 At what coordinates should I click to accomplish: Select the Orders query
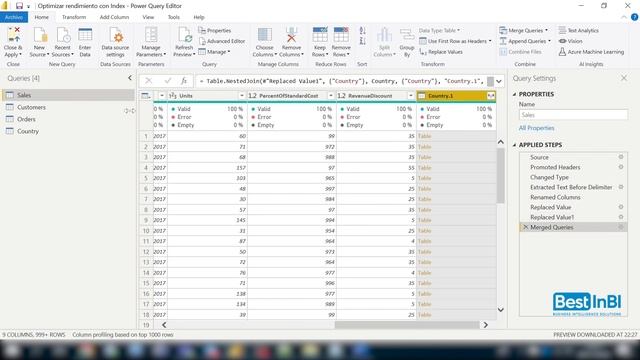(68, 119)
